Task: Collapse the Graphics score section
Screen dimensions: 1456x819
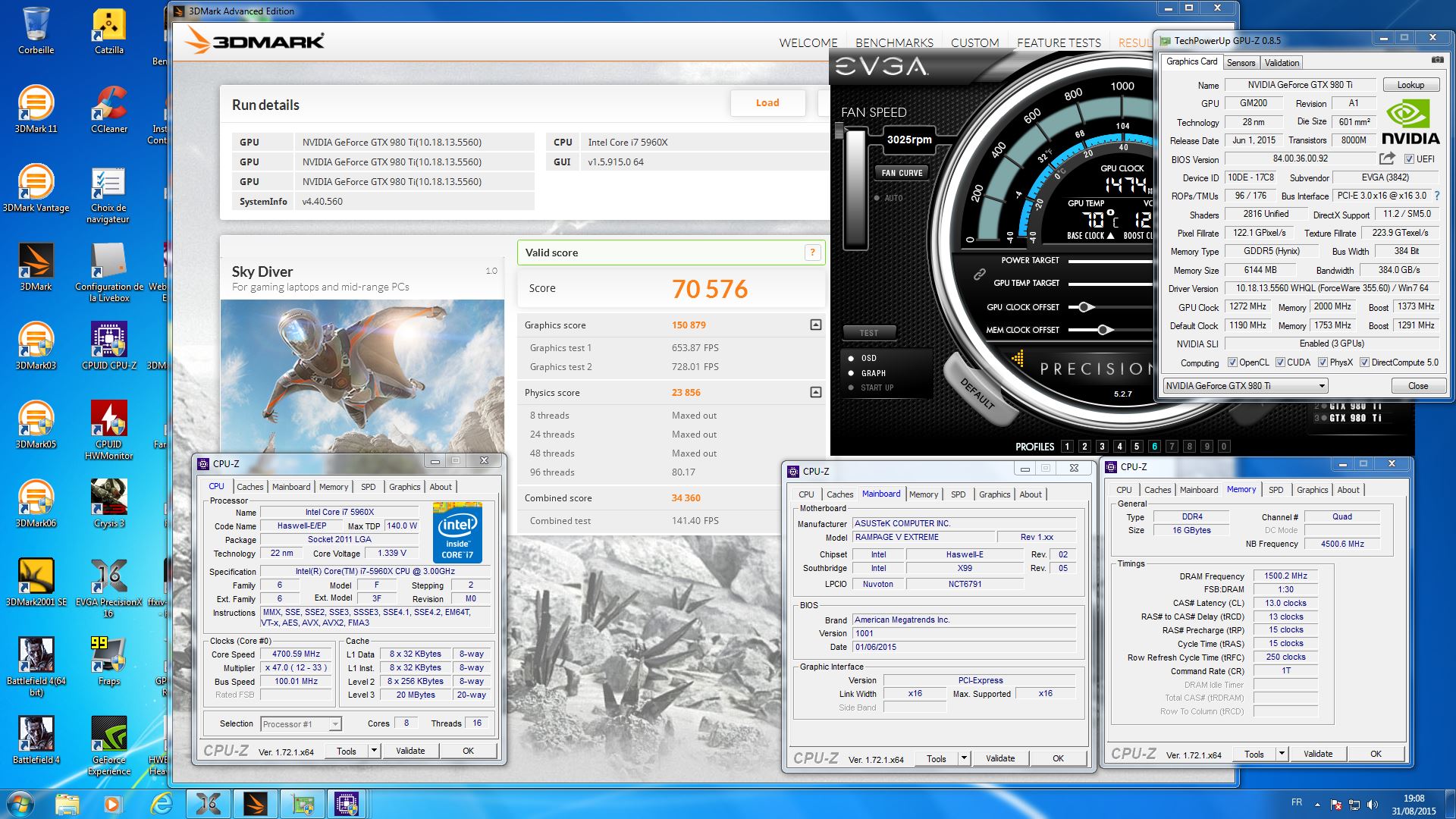Action: pos(815,325)
